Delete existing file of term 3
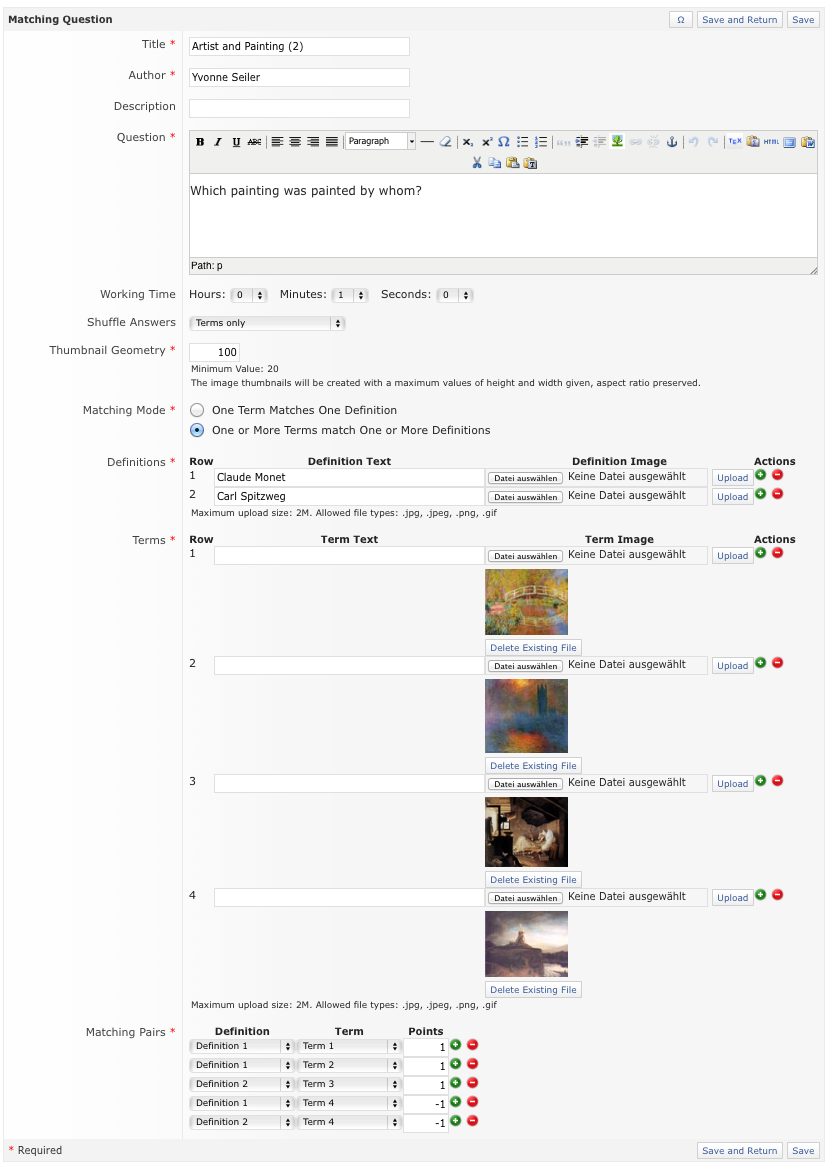Screen dimensions: 835x1170 (x=533, y=880)
